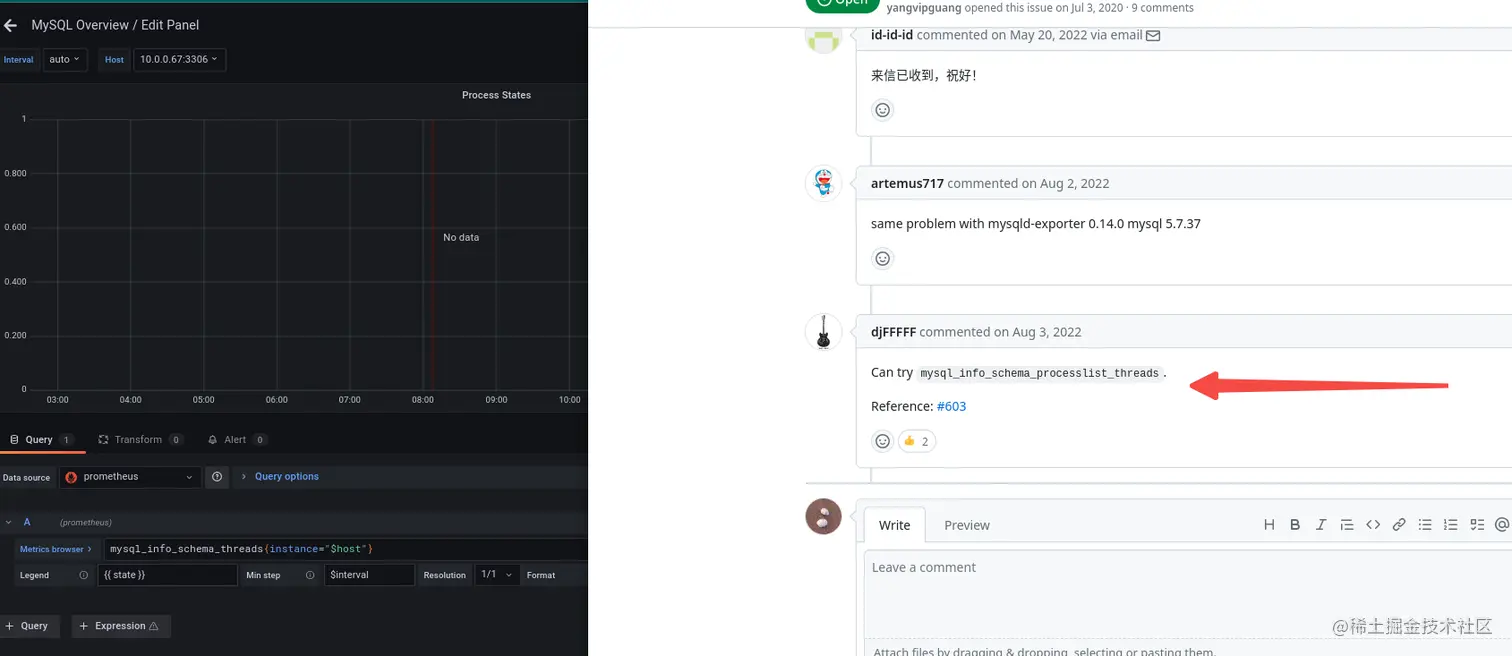Open the Resolution 1/1 dropdown
The height and width of the screenshot is (656, 1512).
[x=497, y=575]
